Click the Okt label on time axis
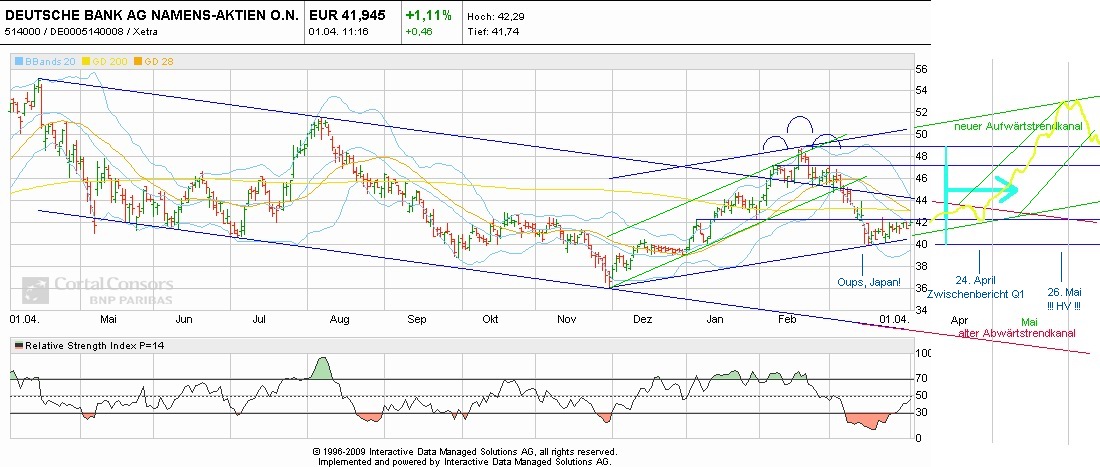 click(490, 320)
